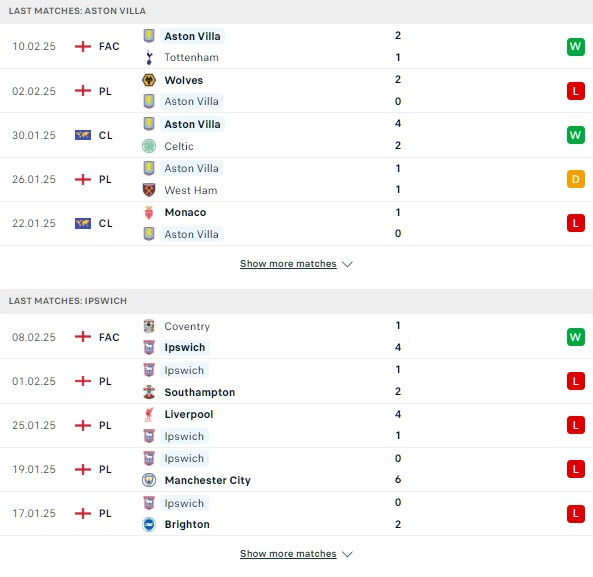Open the Aston Villa vs Tottenham match
The width and height of the screenshot is (593, 577).
point(296,47)
